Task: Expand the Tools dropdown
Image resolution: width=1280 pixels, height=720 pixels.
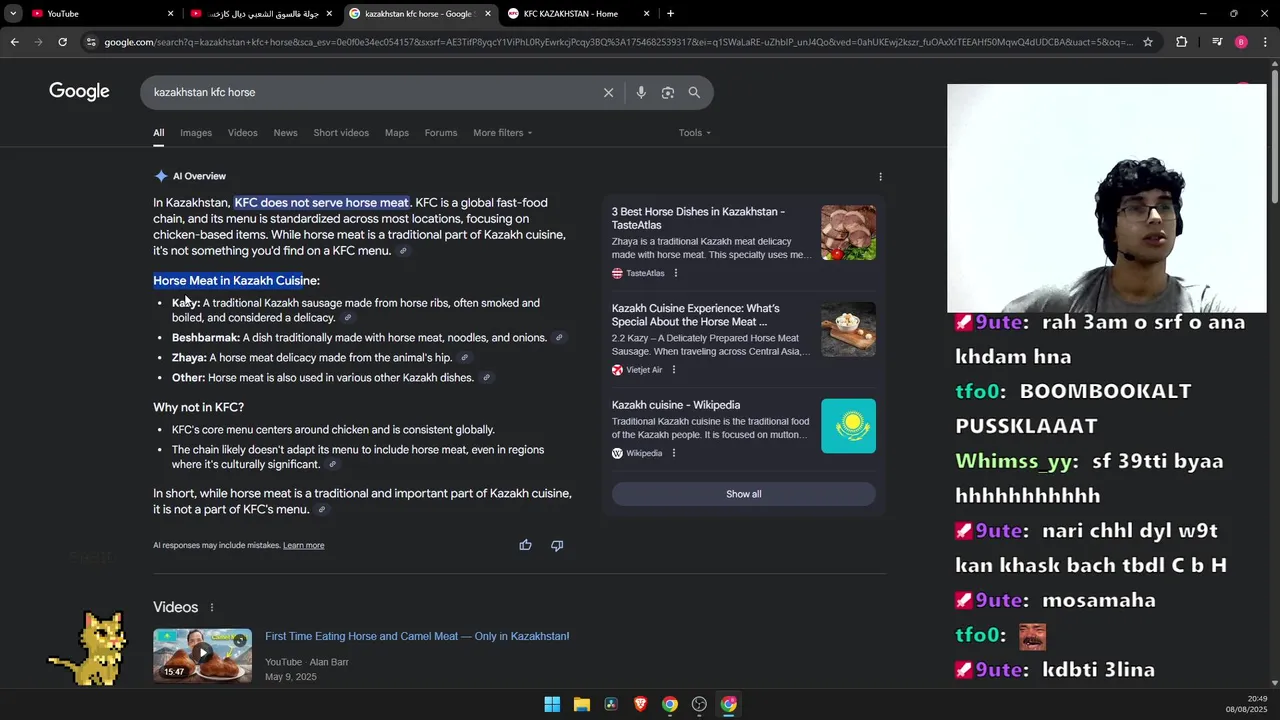Action: (x=694, y=133)
